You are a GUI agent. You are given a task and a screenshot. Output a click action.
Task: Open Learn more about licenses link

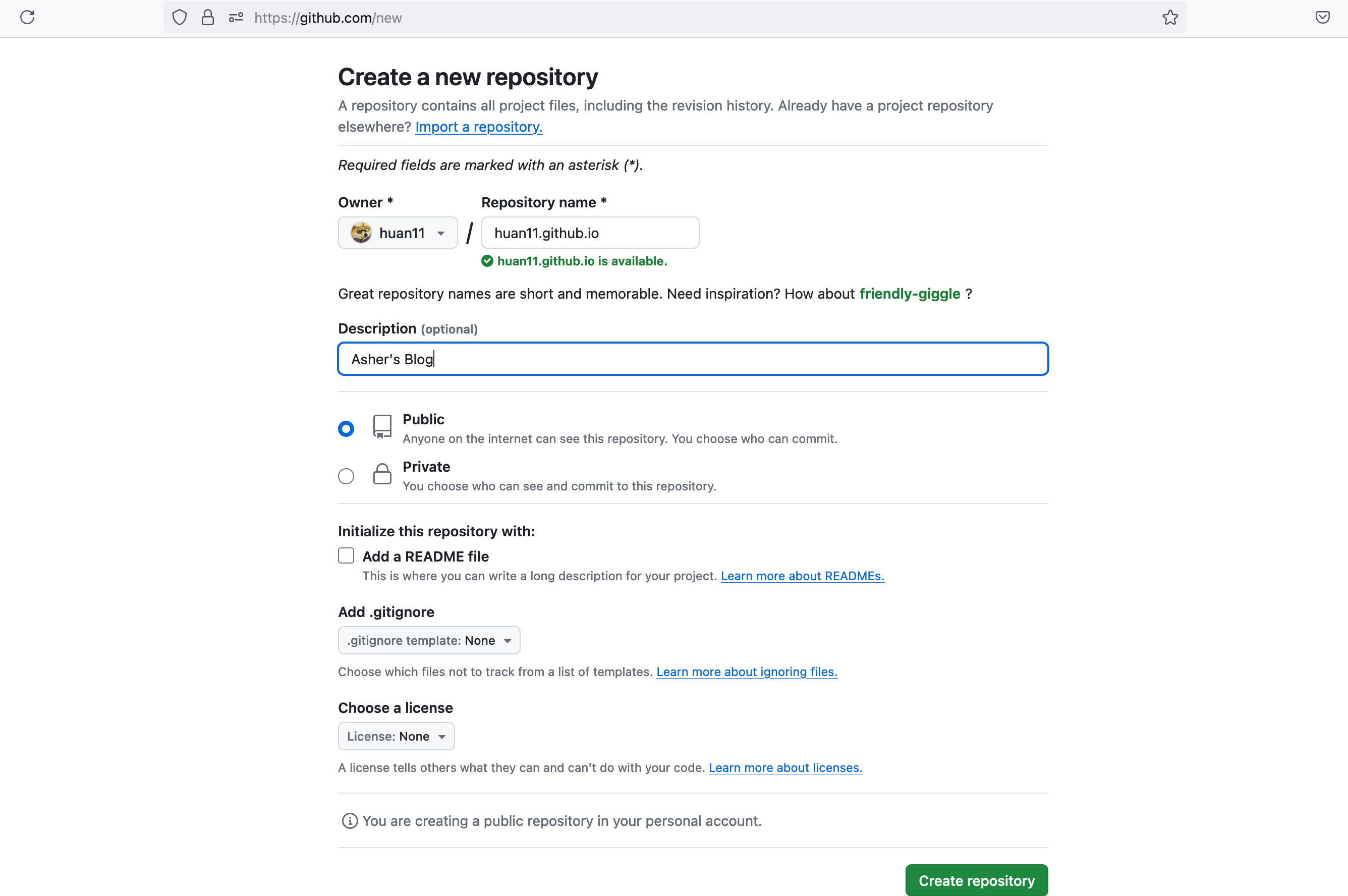[x=785, y=768]
